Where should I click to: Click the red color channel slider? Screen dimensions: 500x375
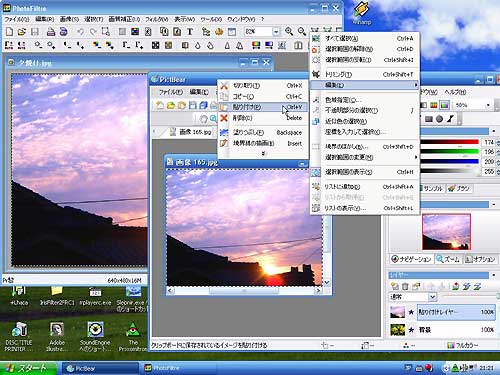tap(449, 142)
